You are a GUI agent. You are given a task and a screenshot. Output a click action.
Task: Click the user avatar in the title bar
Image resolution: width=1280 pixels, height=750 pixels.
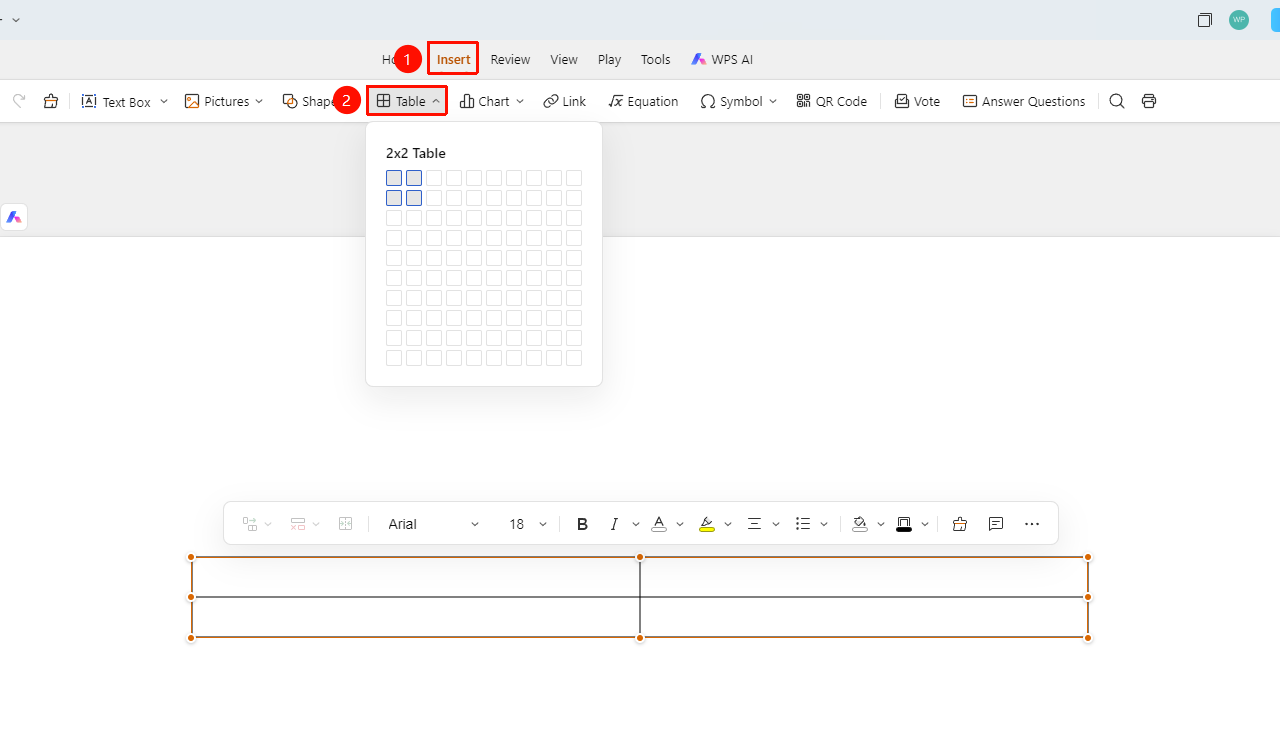point(1239,20)
